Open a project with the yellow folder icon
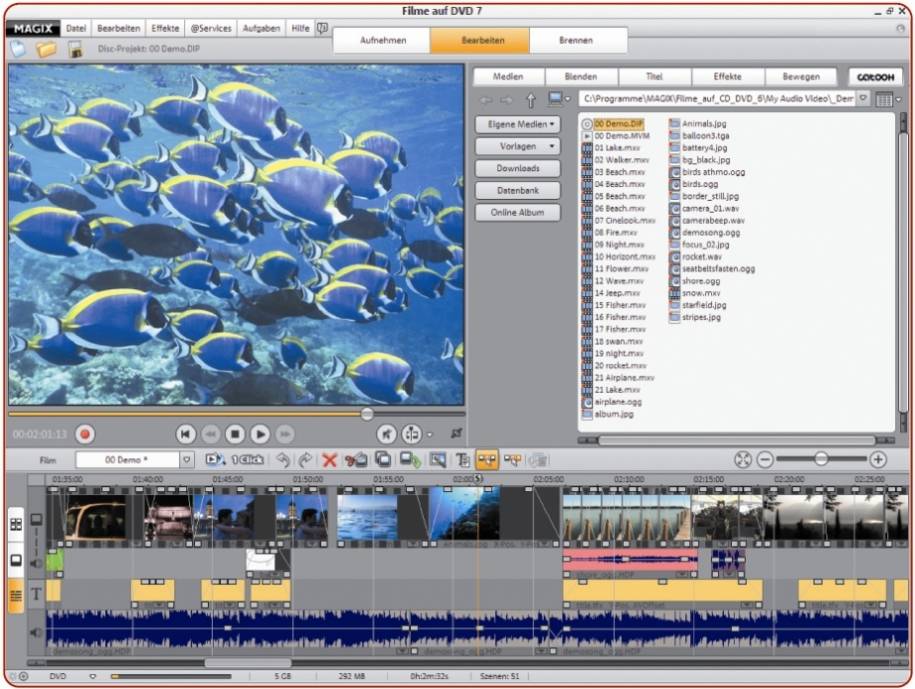The image size is (915, 689). 46,49
